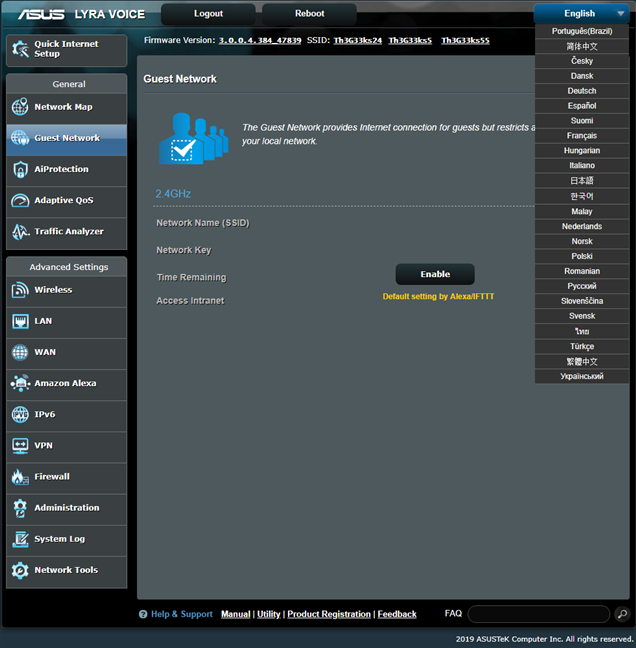This screenshot has height=648, width=636.
Task: Click 'Default setting by Alexa/IFTTT' text
Action: pyautogui.click(x=438, y=296)
